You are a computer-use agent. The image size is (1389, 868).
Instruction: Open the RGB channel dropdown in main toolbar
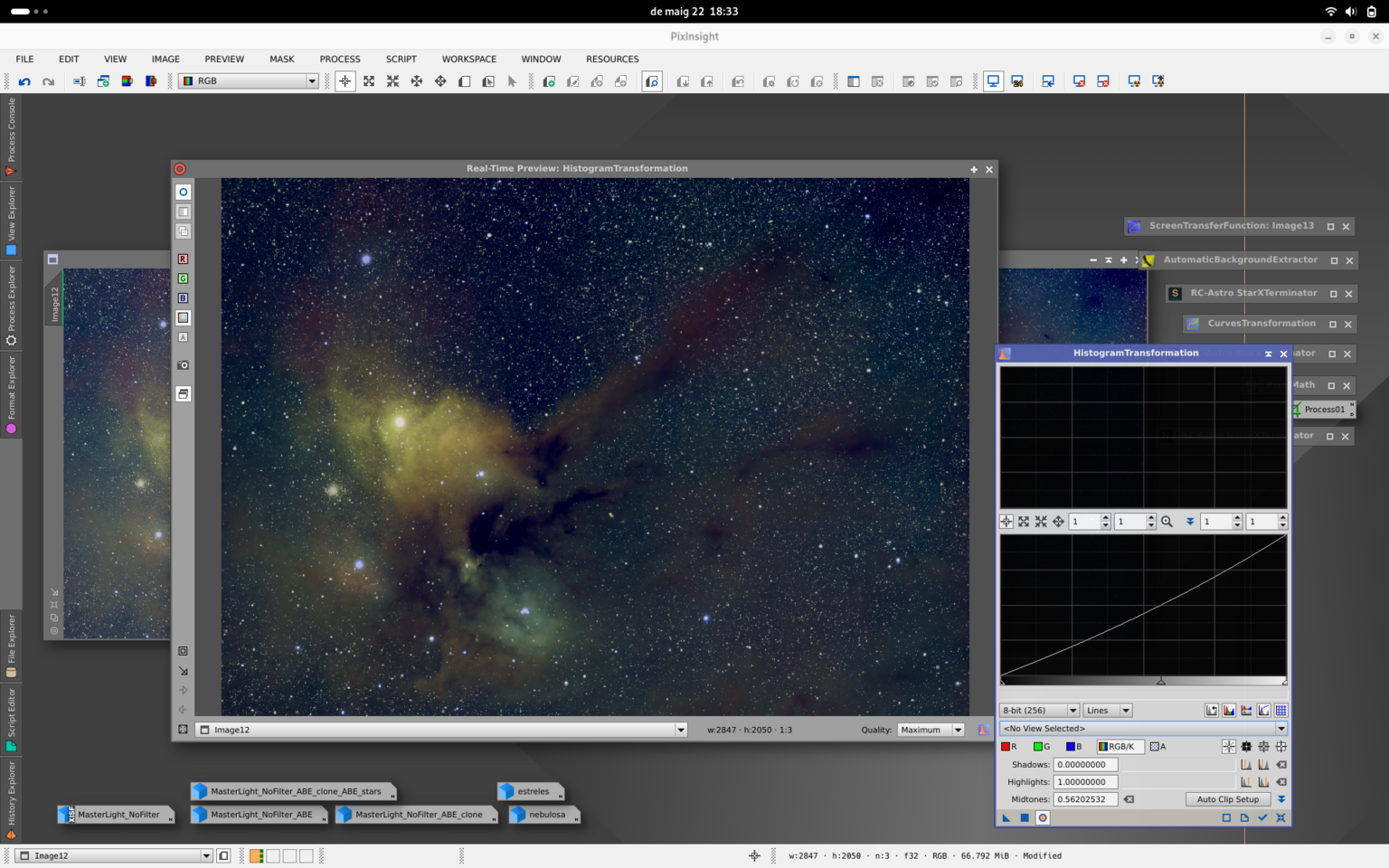[249, 81]
